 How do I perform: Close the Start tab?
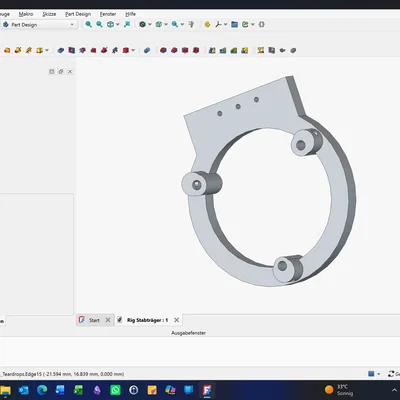coord(108,320)
